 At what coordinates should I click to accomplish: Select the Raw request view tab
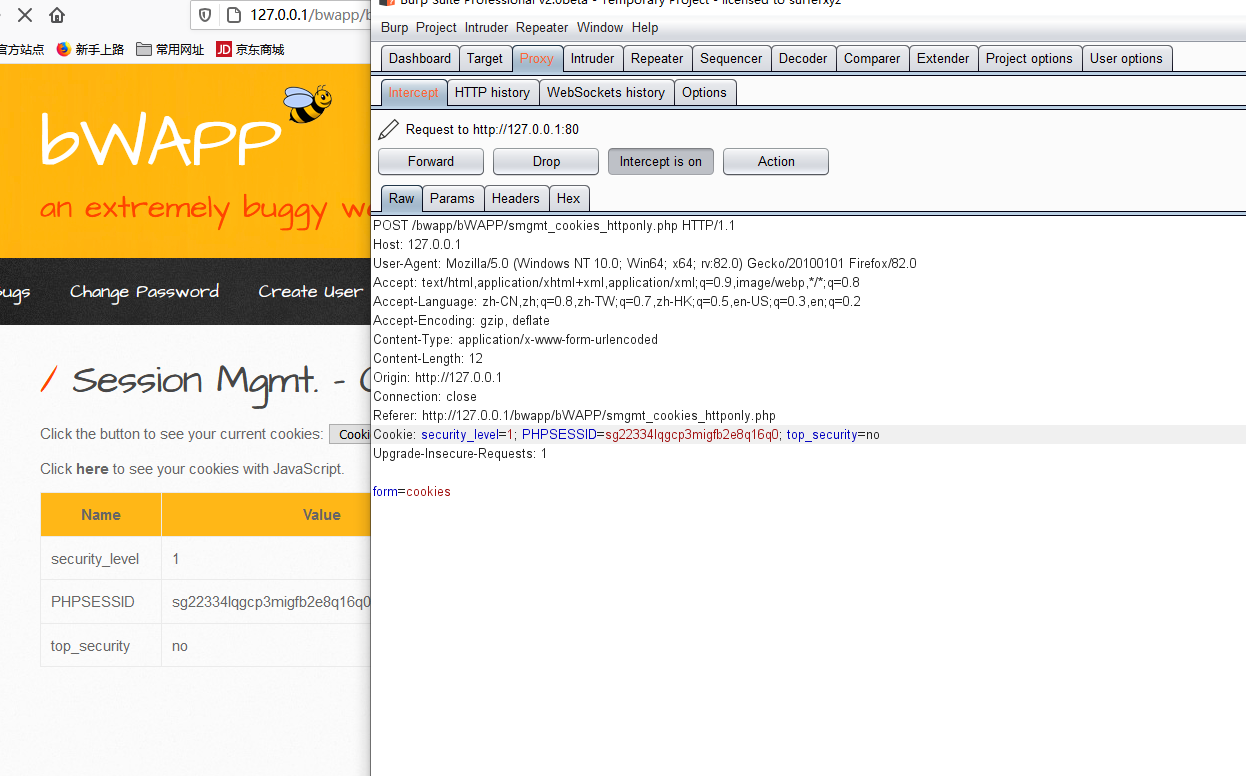point(402,198)
